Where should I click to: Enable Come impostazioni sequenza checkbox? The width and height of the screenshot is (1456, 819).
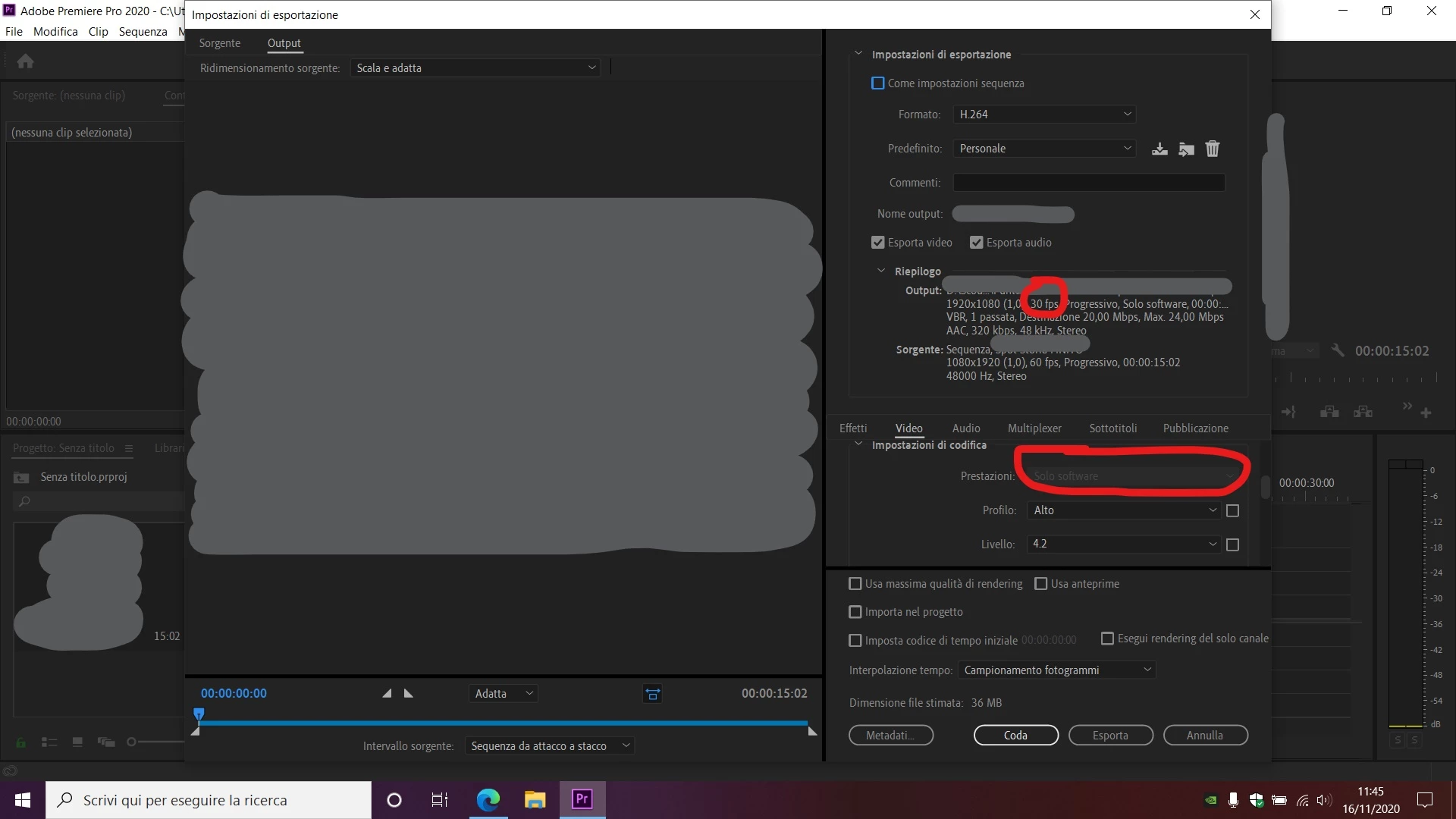(878, 83)
